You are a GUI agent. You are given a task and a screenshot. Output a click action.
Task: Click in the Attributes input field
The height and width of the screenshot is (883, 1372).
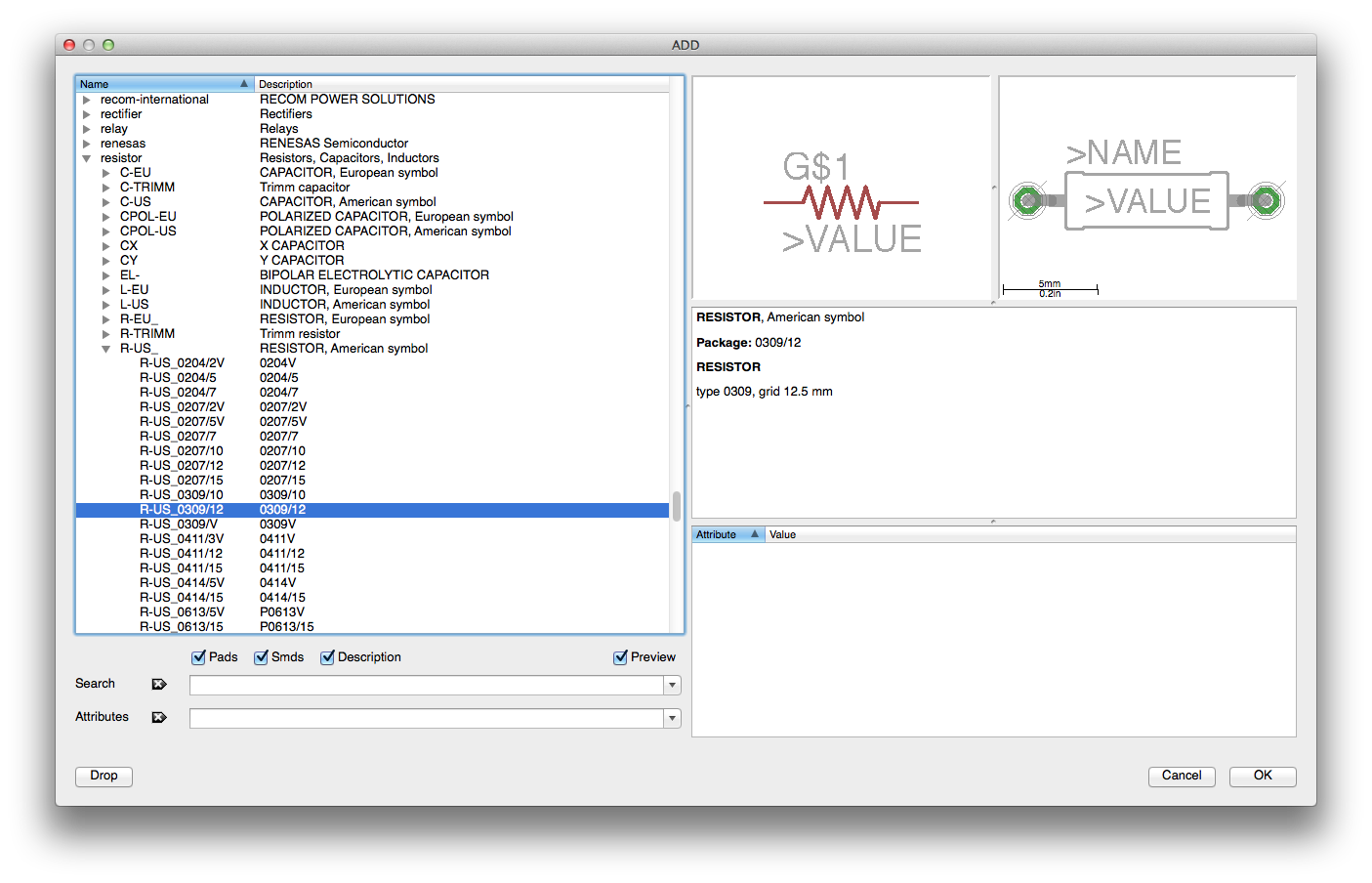[427, 719]
